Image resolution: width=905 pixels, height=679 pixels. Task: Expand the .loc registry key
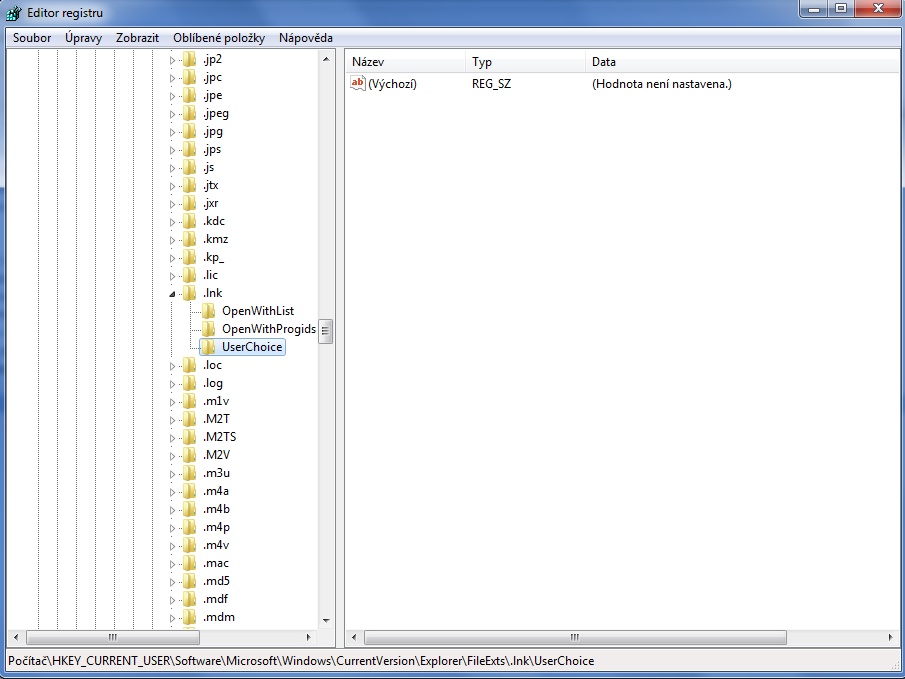coord(172,365)
